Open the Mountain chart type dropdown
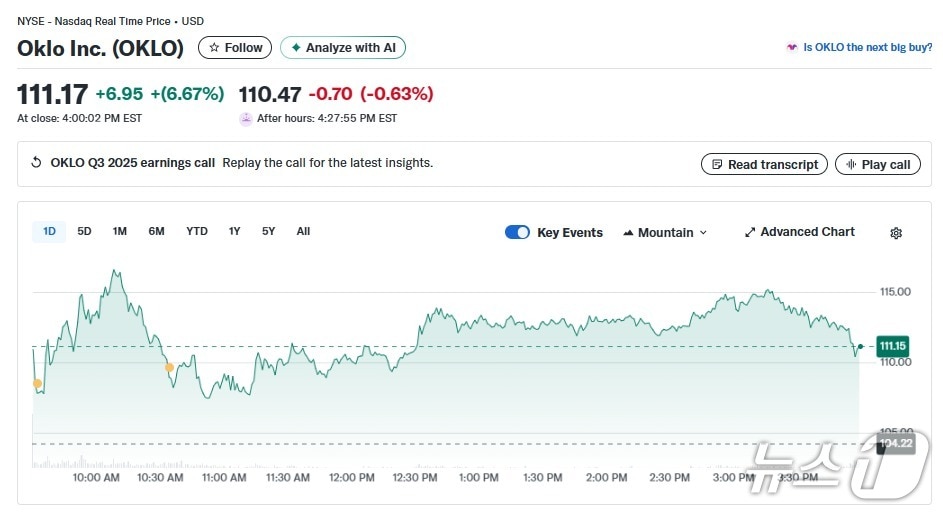This screenshot has height=513, width=943. point(665,232)
